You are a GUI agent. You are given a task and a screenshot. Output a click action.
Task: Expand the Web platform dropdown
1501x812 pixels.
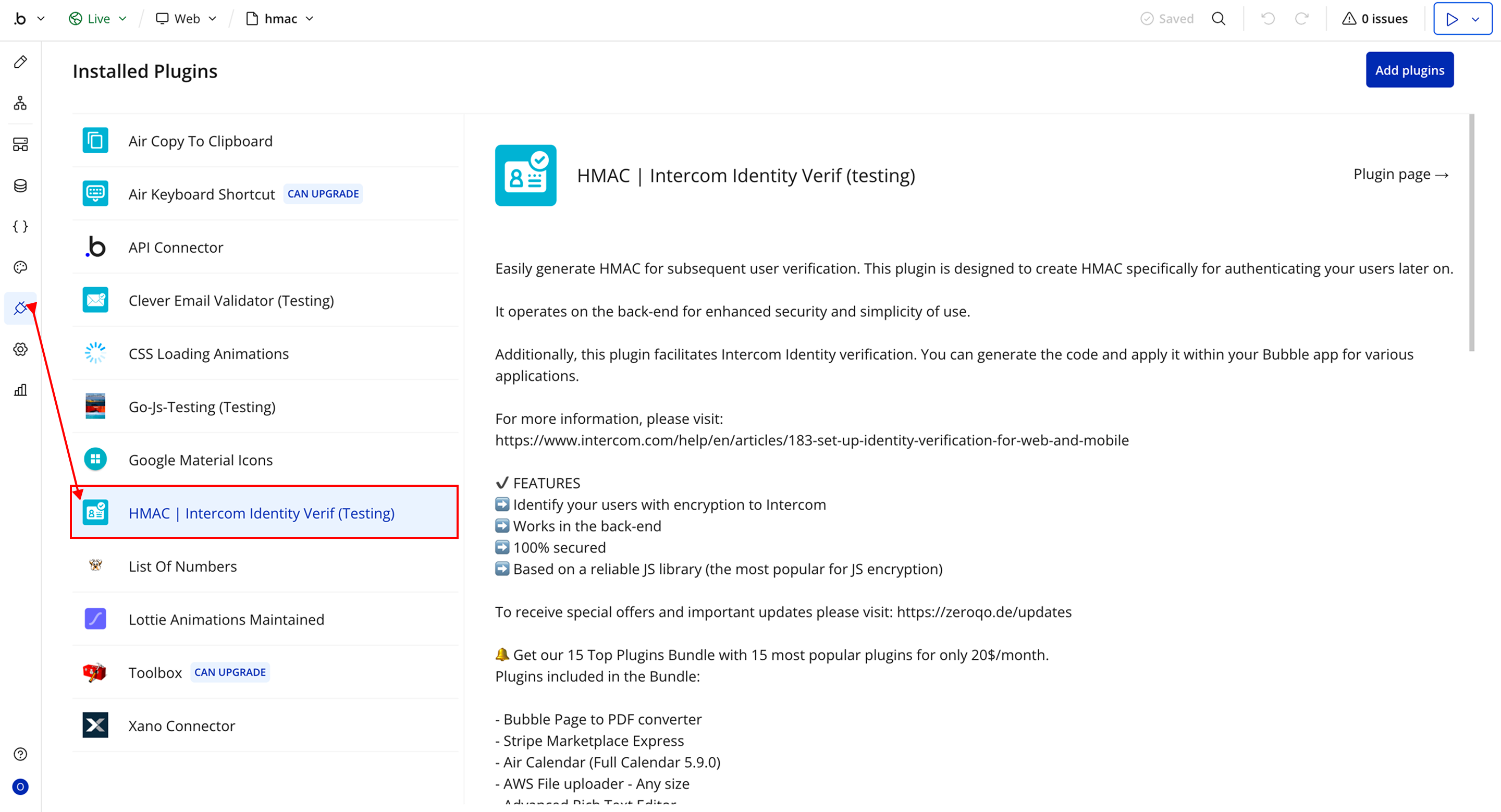click(x=187, y=19)
